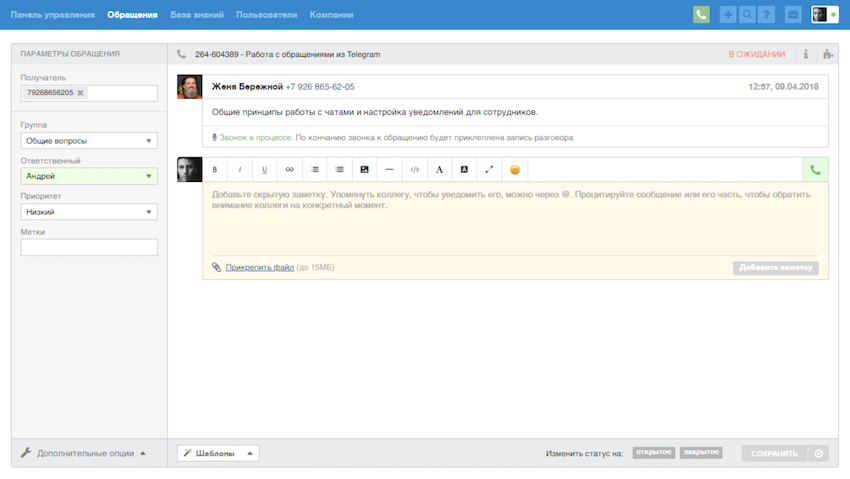Image resolution: width=850 pixels, height=479 pixels.
Task: Click phone number +7 926 865-62-05 link
Action: pos(320,87)
